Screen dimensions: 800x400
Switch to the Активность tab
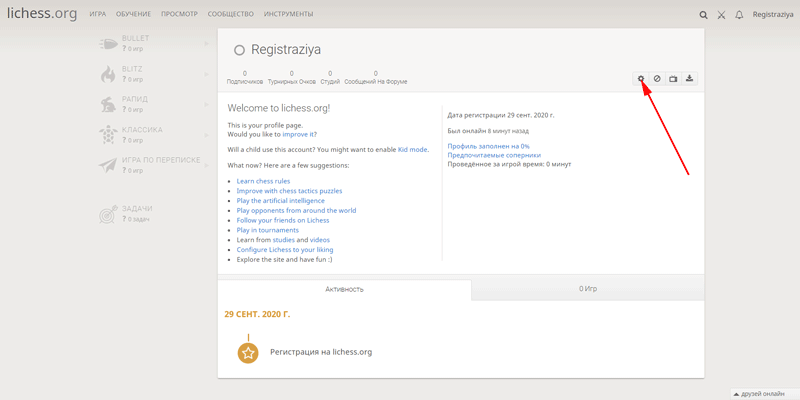coord(344,289)
